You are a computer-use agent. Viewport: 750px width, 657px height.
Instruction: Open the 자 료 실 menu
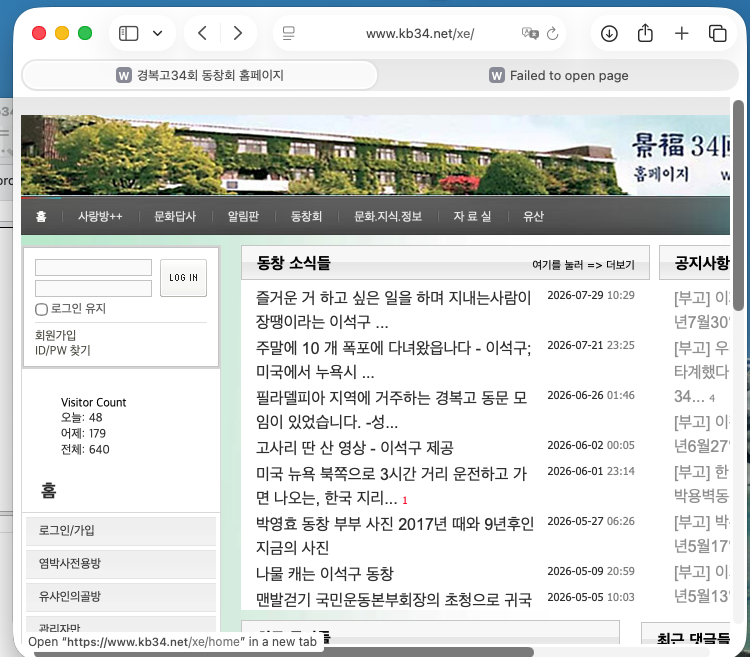[472, 216]
